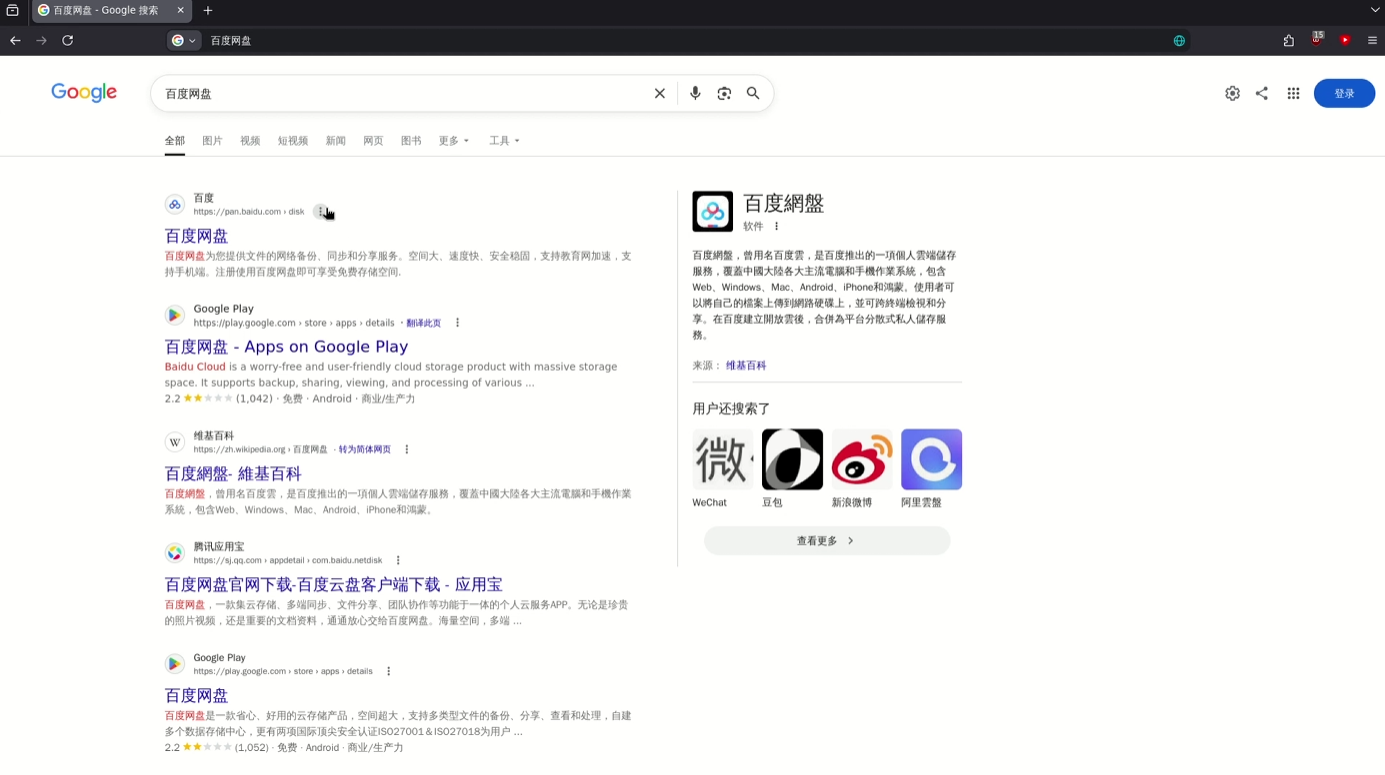The image size is (1385, 775).
Task: Open the WeChat related search thumbnail
Action: click(x=722, y=459)
